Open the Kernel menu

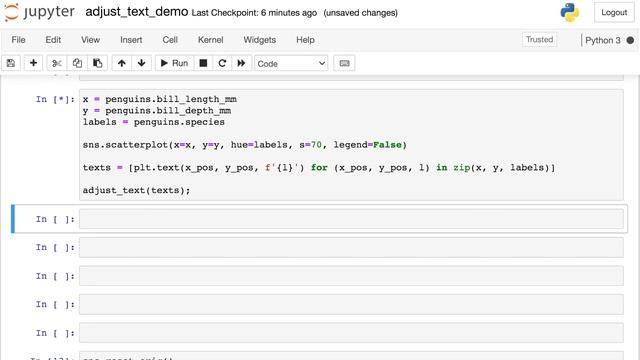click(x=210, y=40)
